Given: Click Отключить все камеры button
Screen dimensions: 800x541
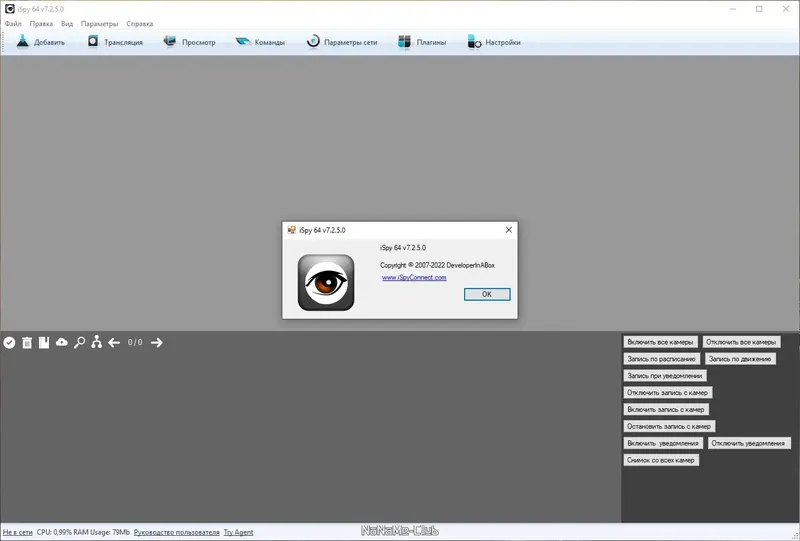Looking at the screenshot, I should (741, 342).
